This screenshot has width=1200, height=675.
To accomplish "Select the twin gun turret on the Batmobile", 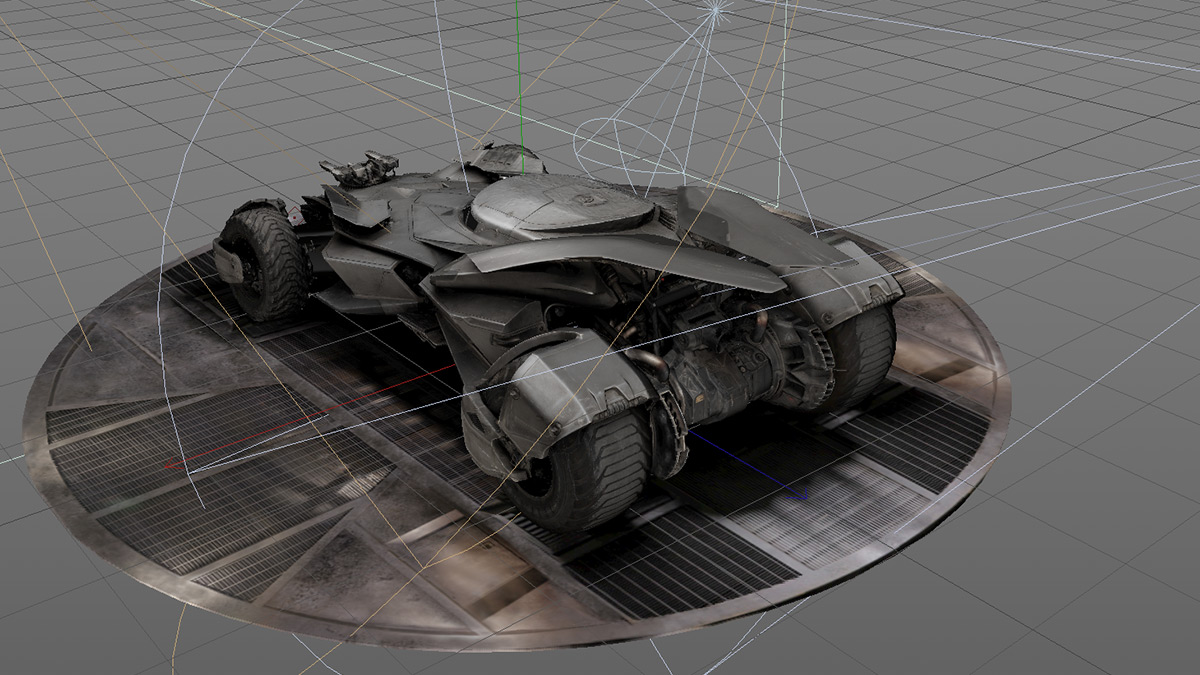I will click(359, 167).
